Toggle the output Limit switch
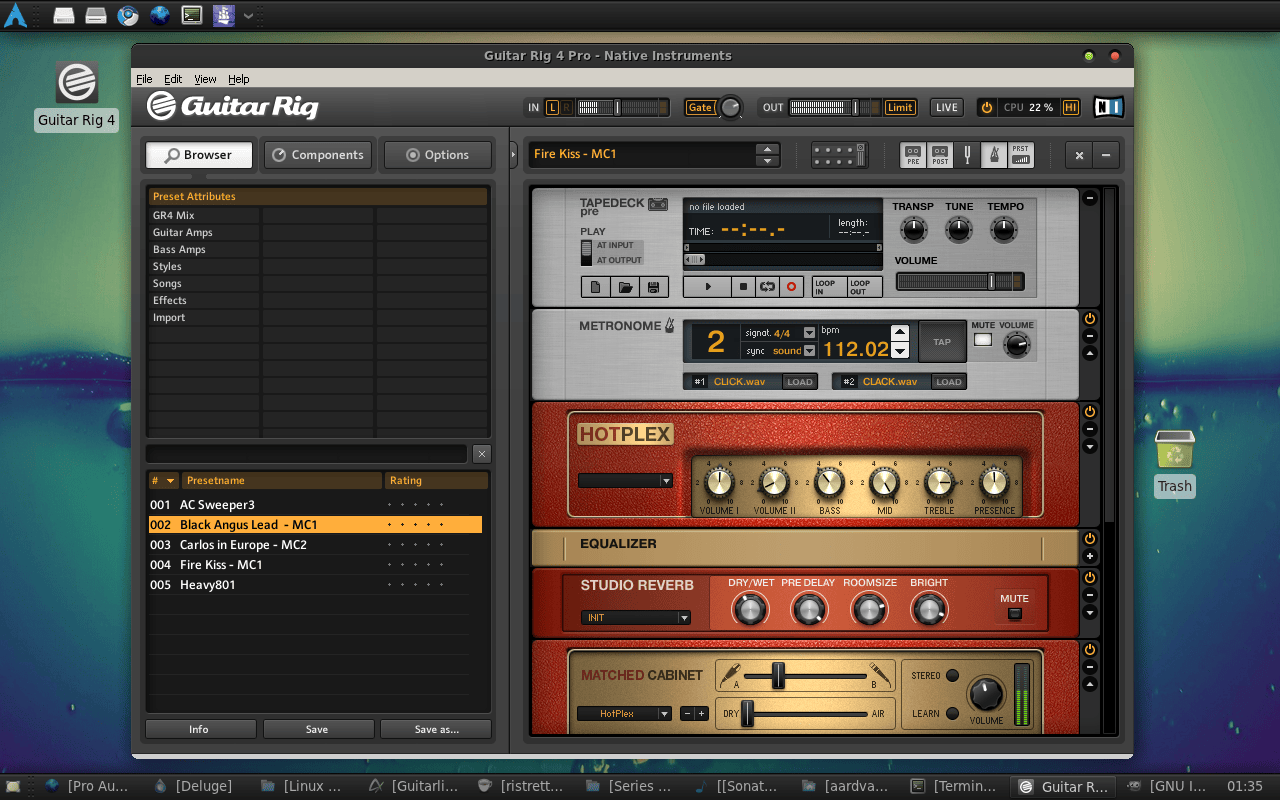1280x800 pixels. pyautogui.click(x=900, y=107)
